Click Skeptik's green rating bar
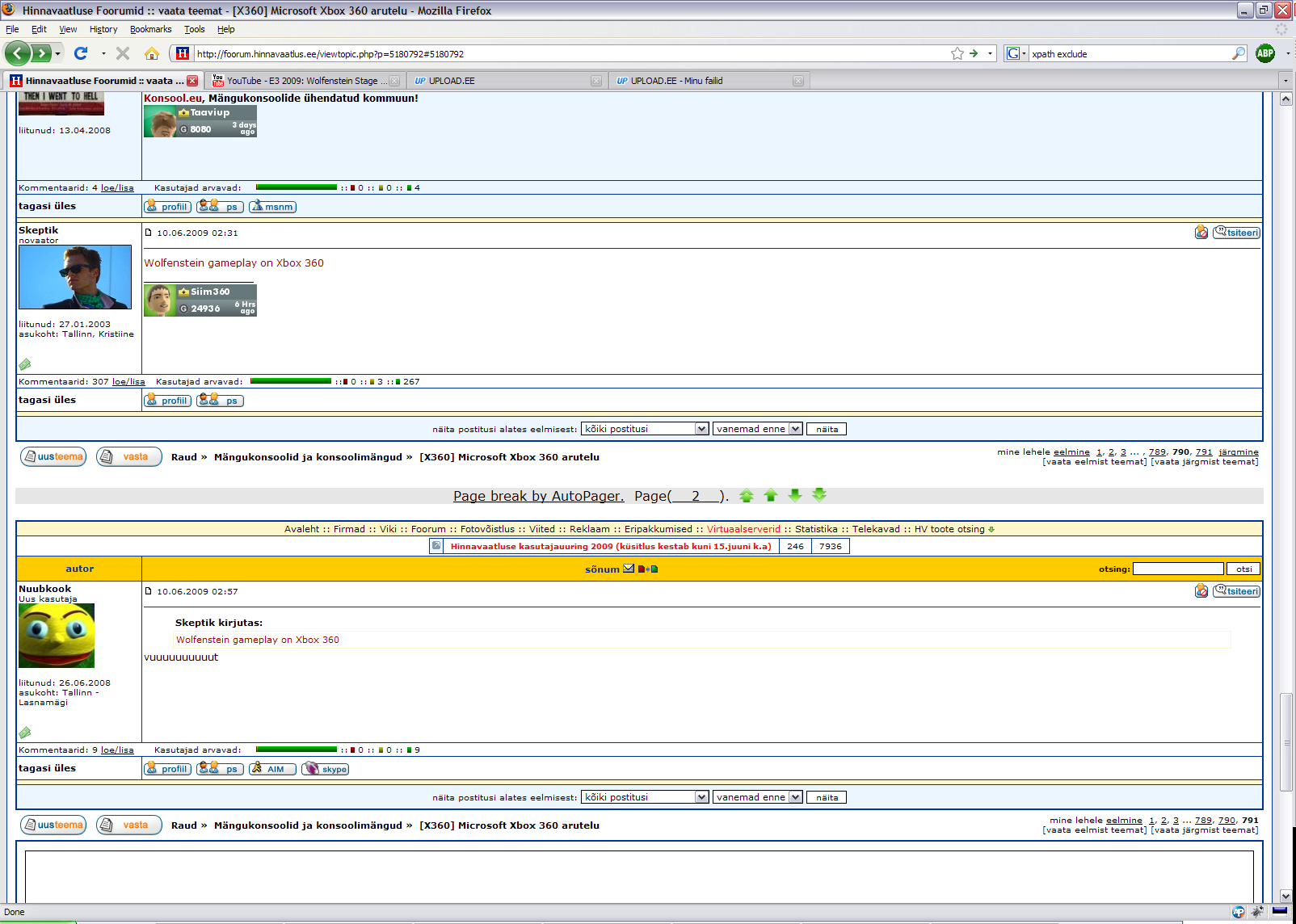 (291, 381)
